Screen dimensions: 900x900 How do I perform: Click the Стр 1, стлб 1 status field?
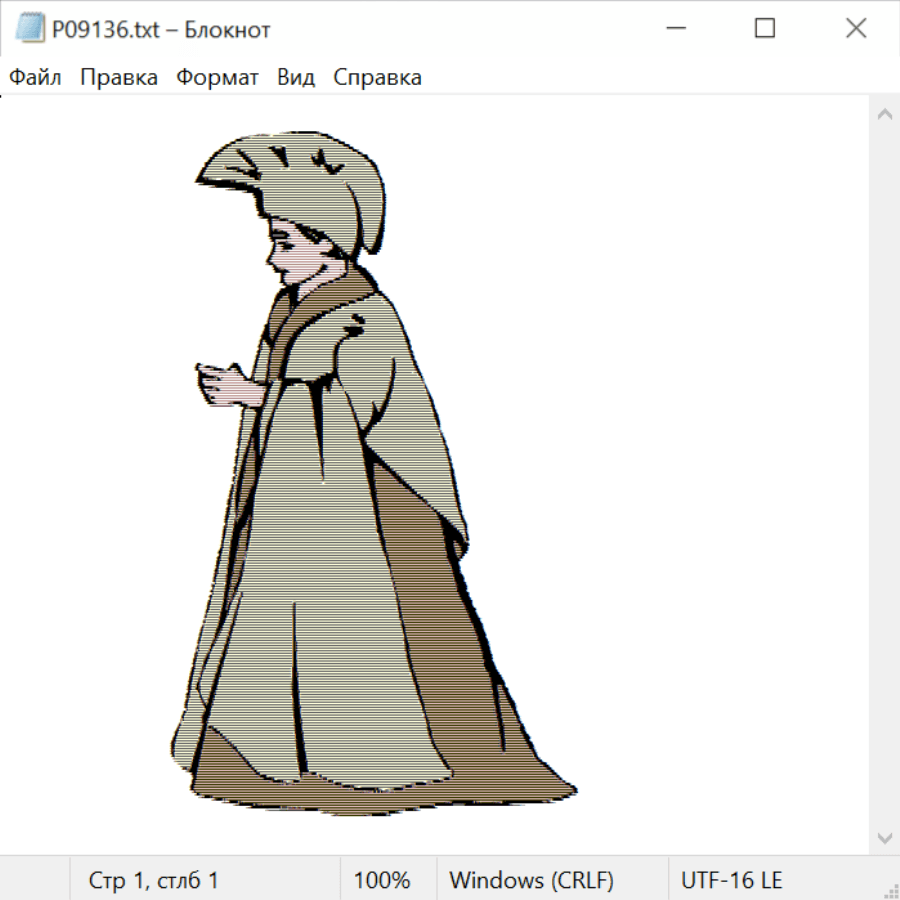click(154, 881)
